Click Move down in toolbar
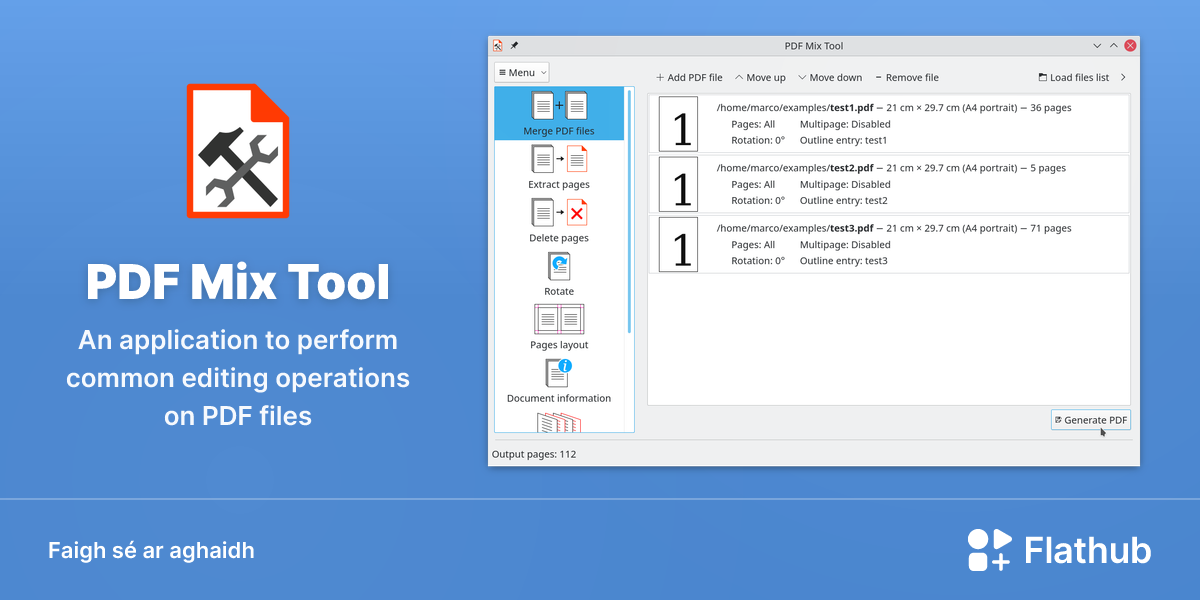1200x600 pixels. click(x=830, y=77)
